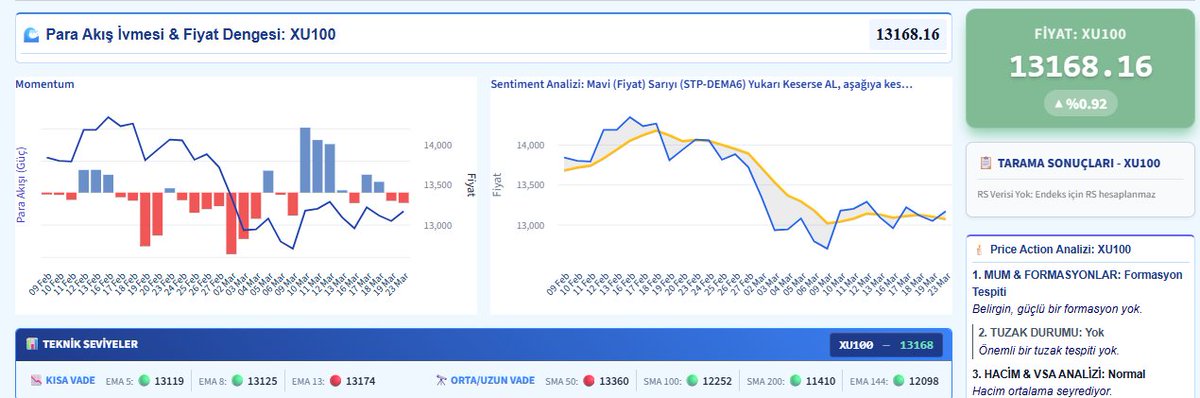
Task: Click the green dot next to EMA 5
Action: pyautogui.click(x=144, y=381)
